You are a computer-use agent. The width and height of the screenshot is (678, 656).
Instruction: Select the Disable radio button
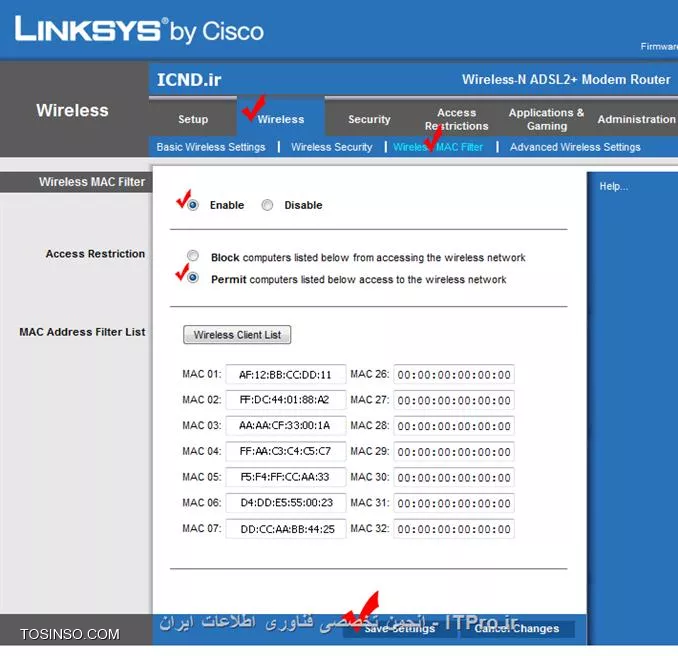(x=267, y=205)
